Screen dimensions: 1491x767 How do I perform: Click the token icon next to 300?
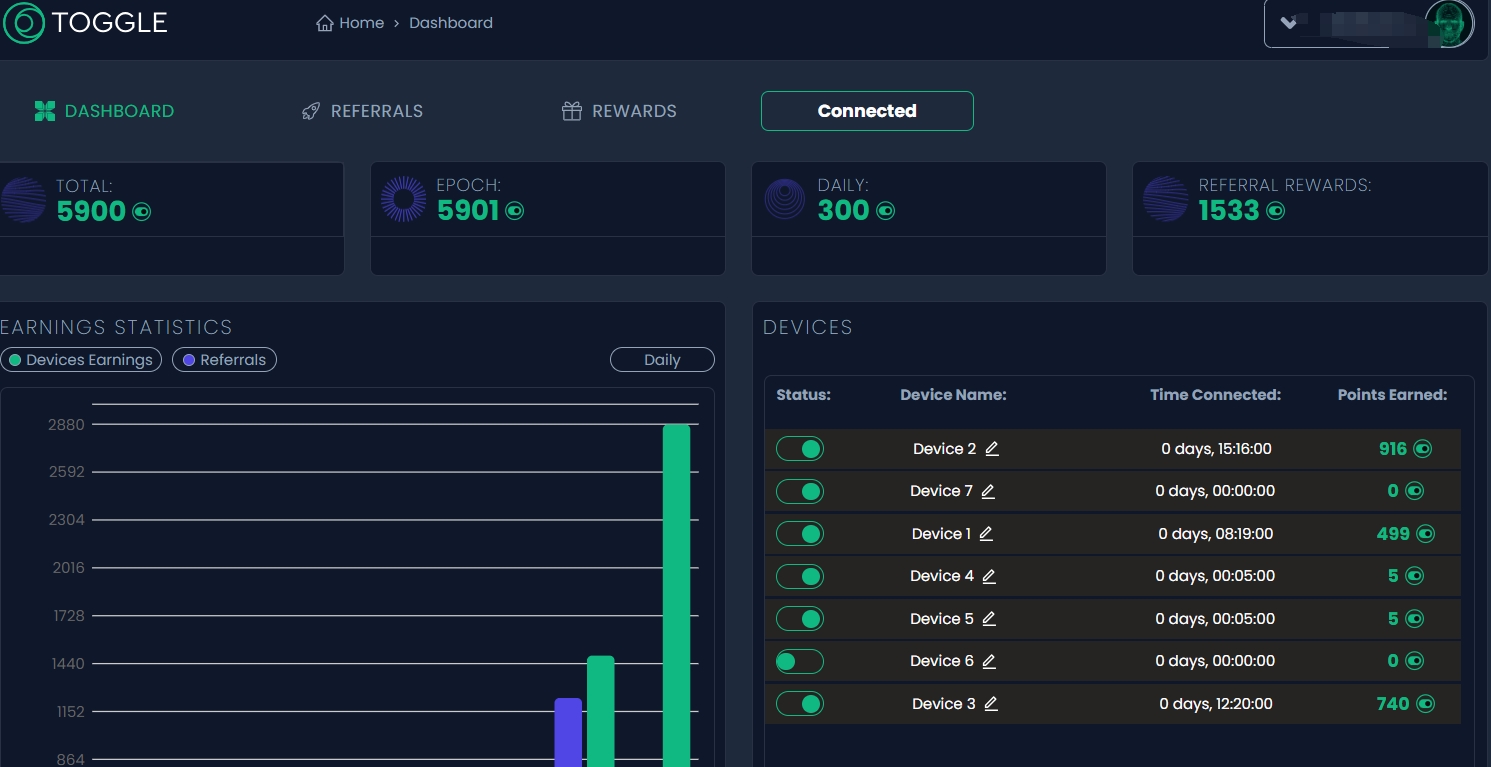point(885,211)
